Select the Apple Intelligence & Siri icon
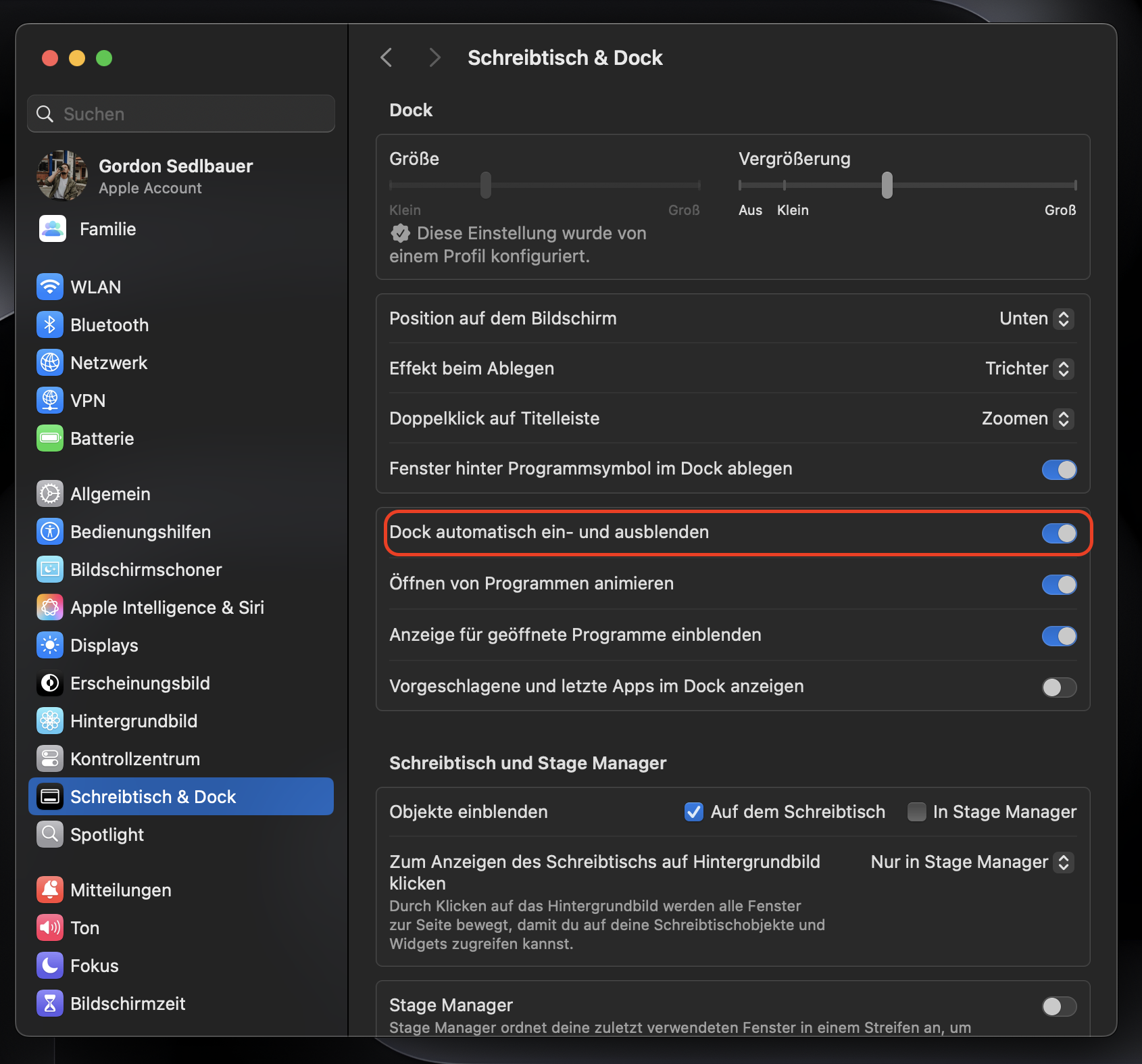Viewport: 1142px width, 1064px height. click(49, 607)
